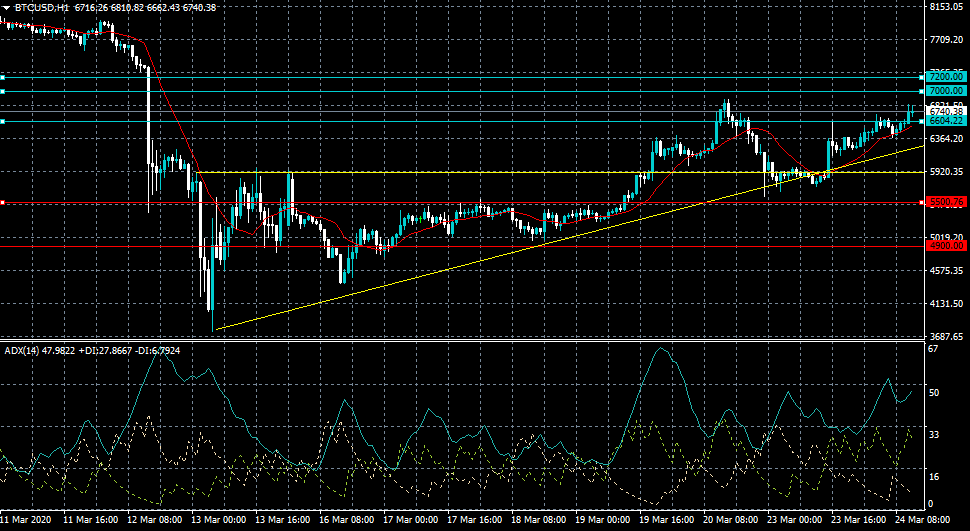Select the red 4900.00 horizontal line
This screenshot has height=531, width=970.
461,246
